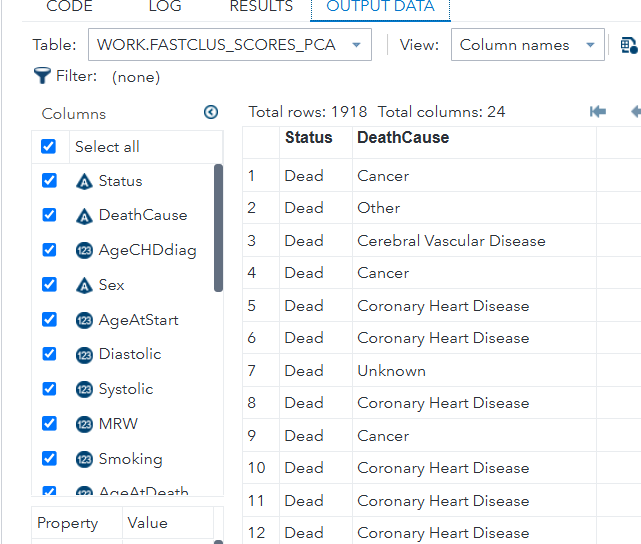641x544 pixels.
Task: Click the columns list vertical scrollbar
Action: [218, 228]
